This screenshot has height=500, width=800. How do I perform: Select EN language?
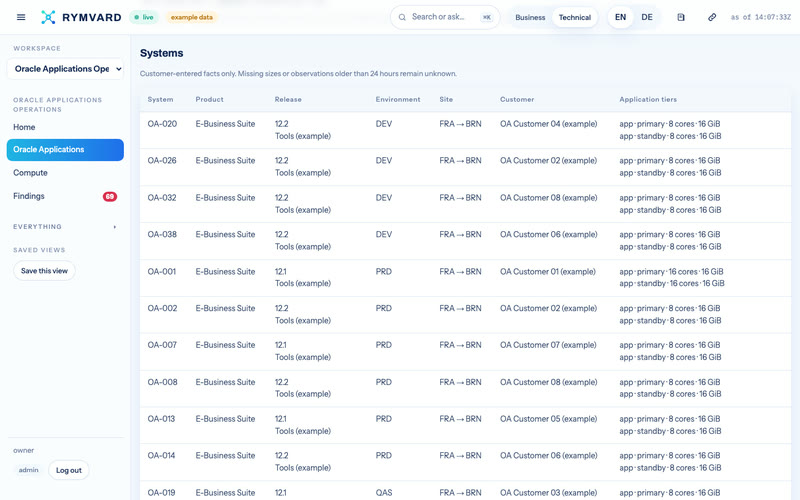(620, 17)
